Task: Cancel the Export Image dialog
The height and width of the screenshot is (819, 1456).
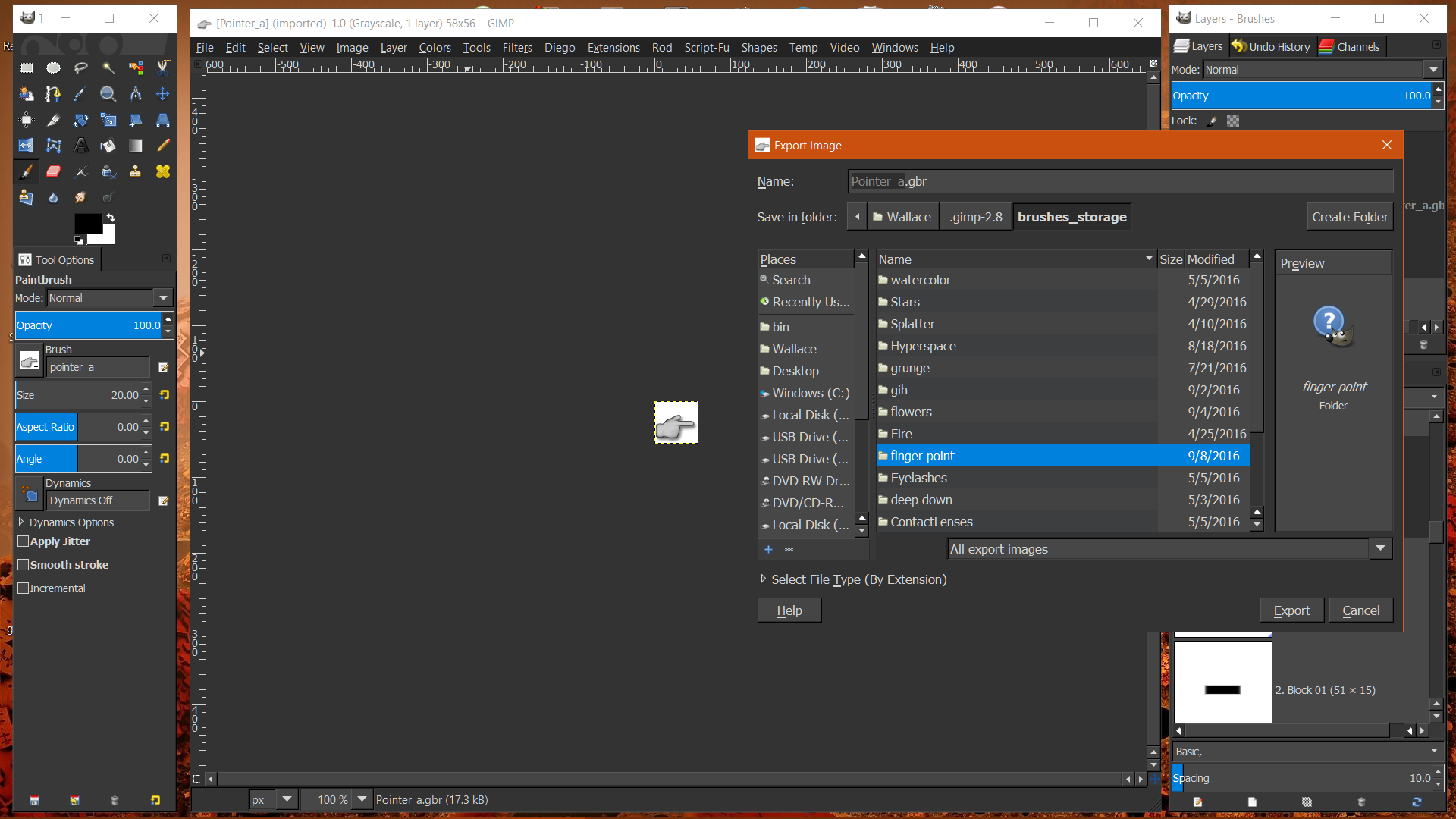Action: [x=1360, y=610]
